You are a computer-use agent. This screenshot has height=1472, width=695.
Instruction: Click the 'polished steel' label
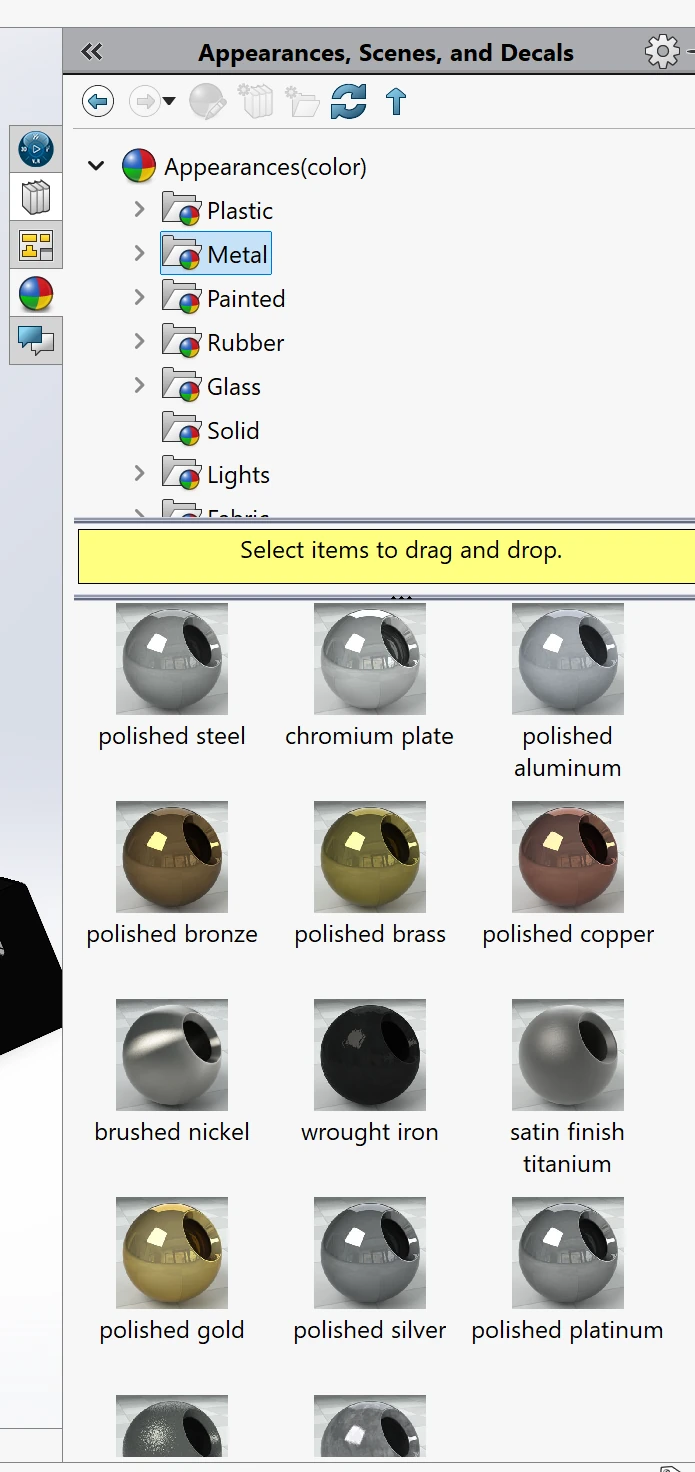[172, 737]
